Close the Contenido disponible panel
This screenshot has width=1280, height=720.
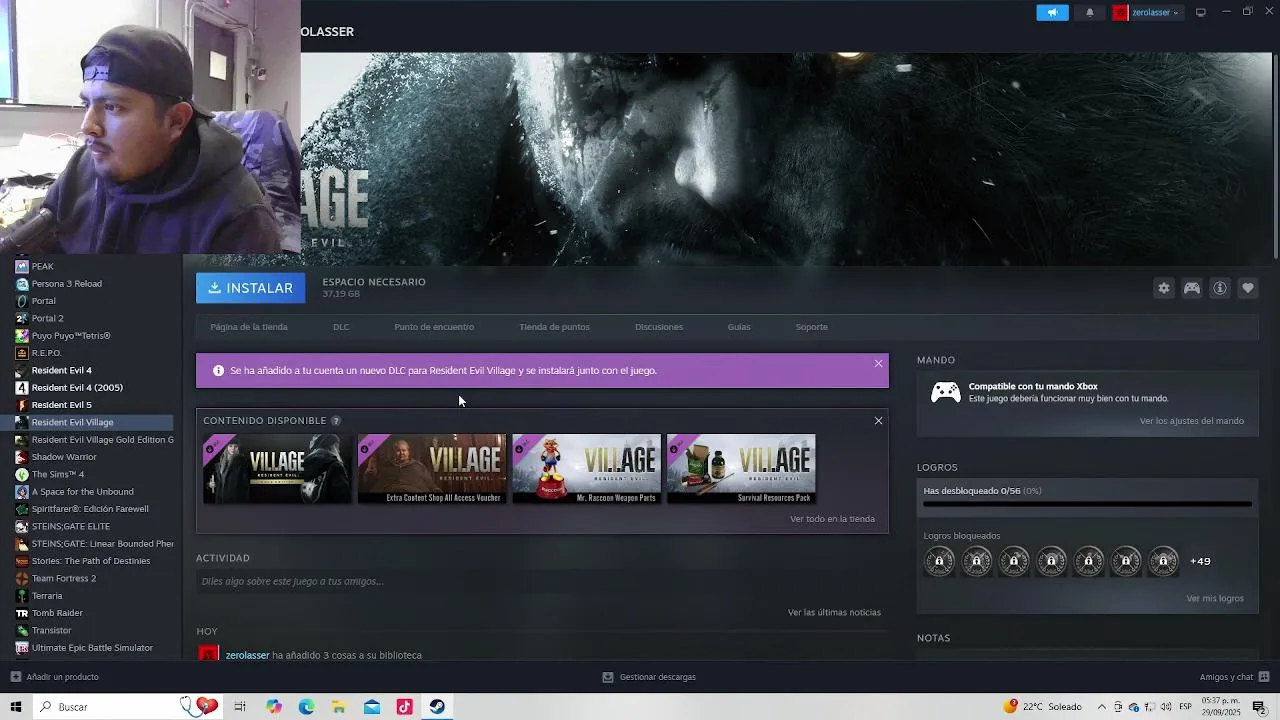[878, 420]
